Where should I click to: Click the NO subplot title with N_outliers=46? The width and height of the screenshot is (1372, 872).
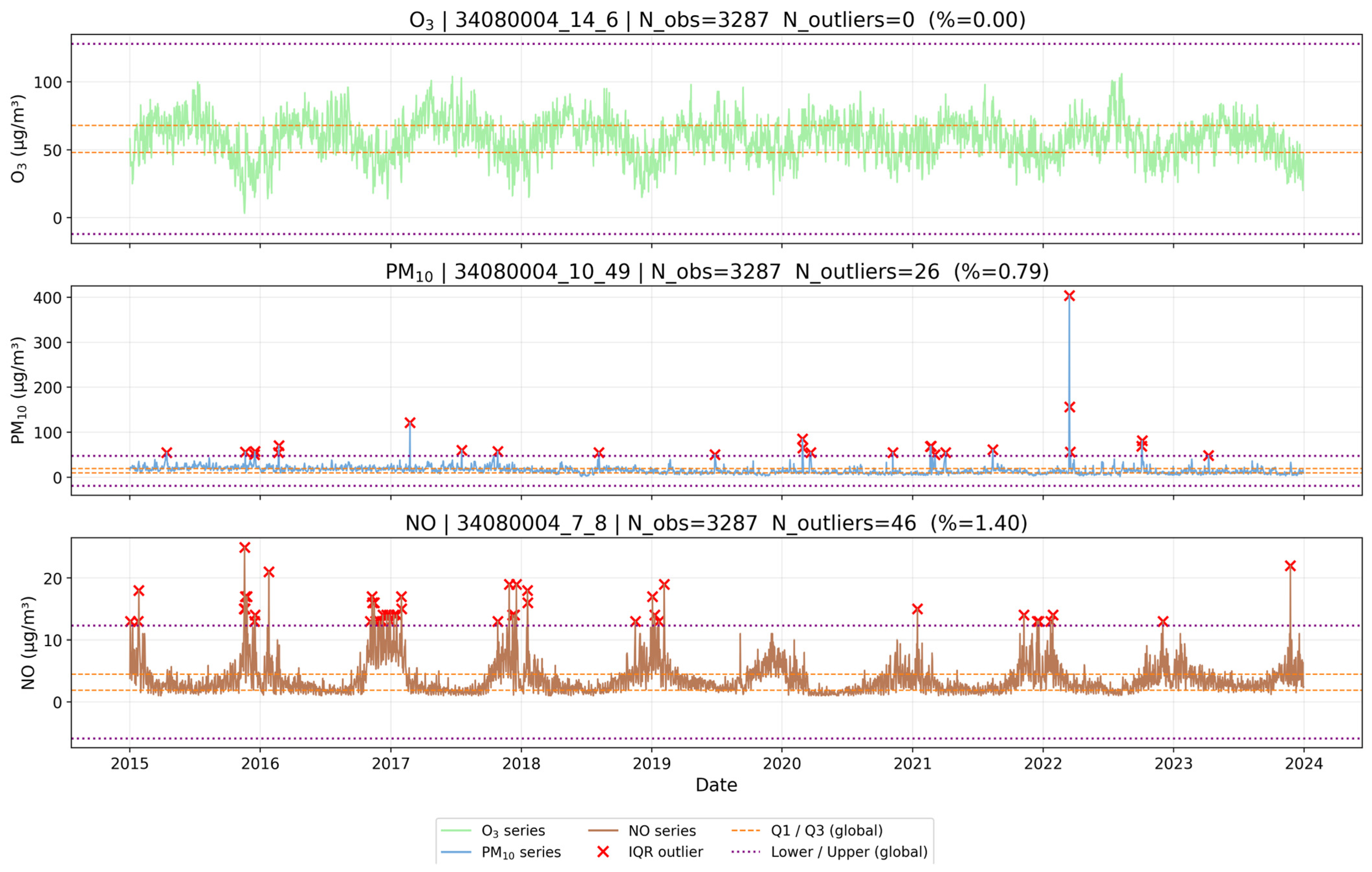pos(716,523)
